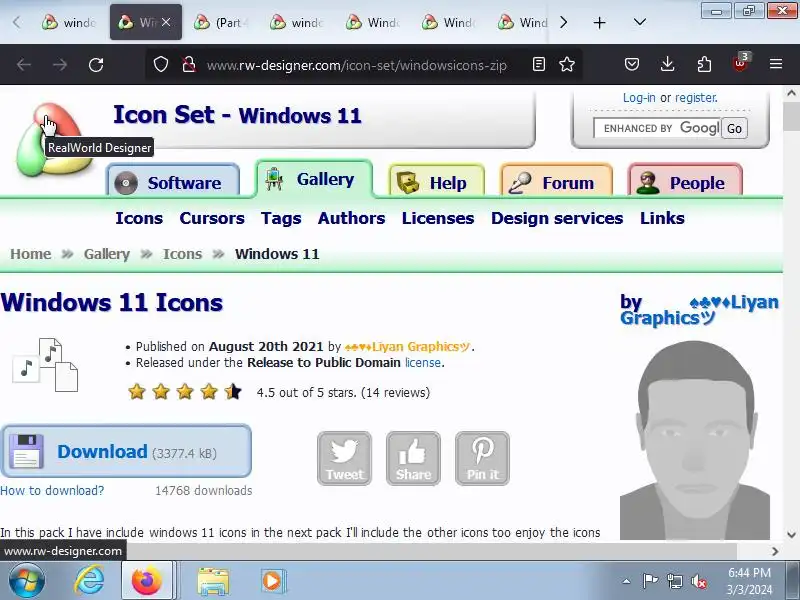Click the Log-in link
The height and width of the screenshot is (600, 800).
coord(639,97)
